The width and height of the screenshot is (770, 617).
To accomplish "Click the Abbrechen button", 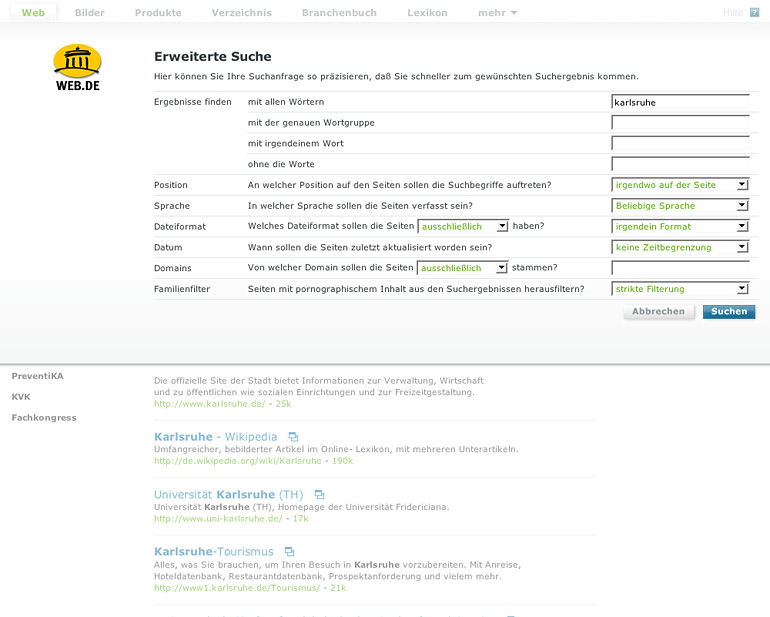I will point(659,311).
